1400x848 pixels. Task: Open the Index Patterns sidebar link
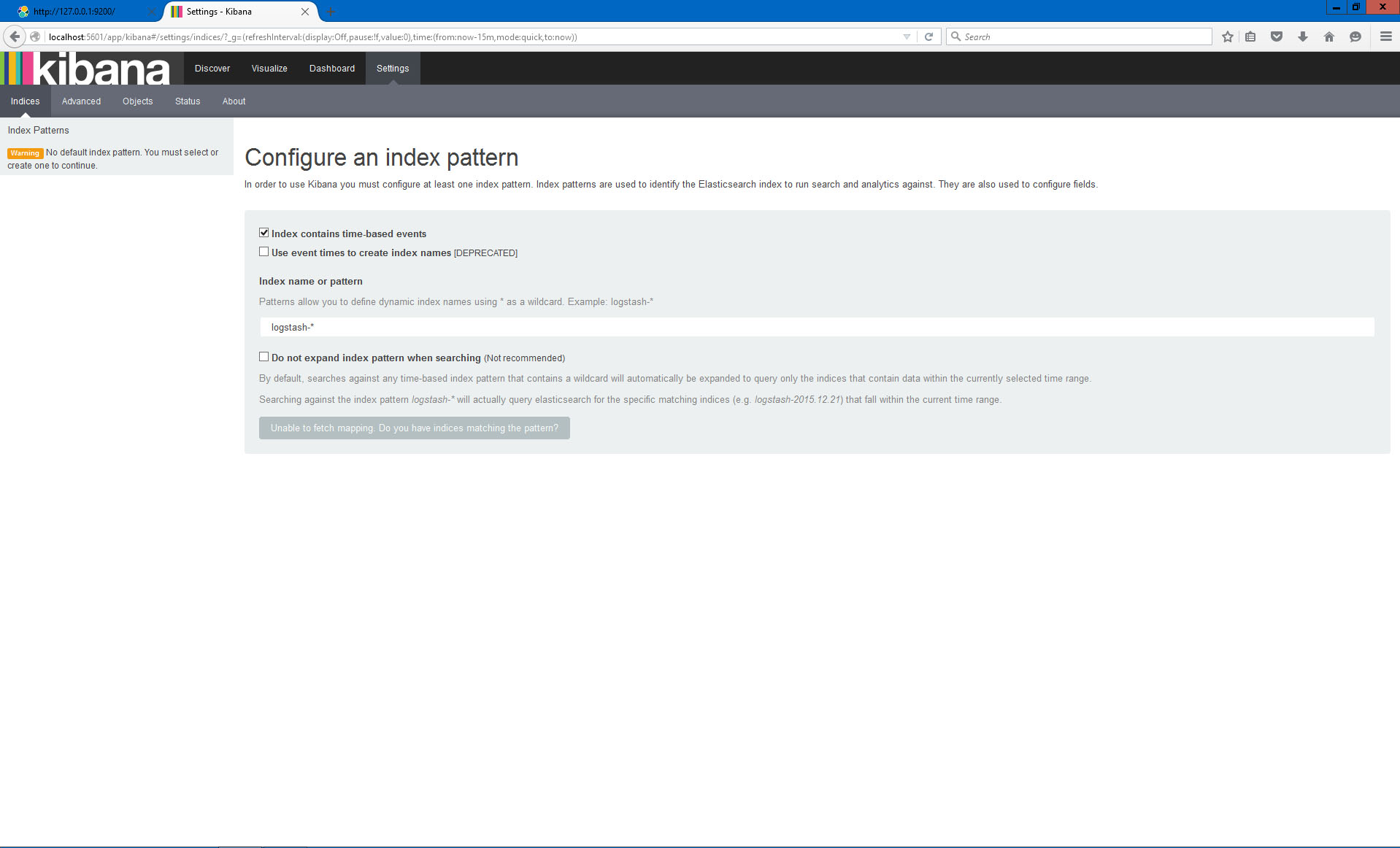click(39, 131)
